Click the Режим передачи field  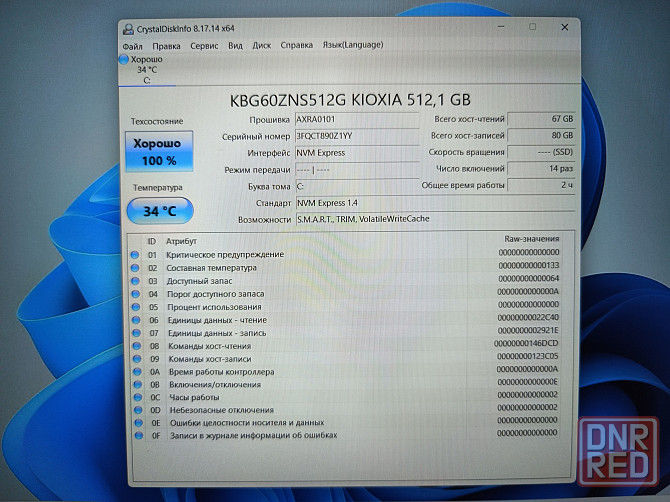coord(357,170)
